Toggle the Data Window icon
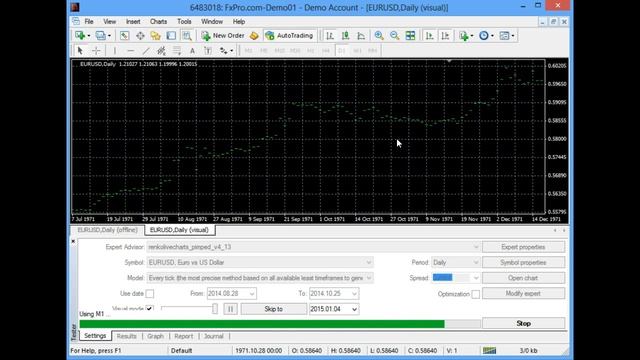The height and width of the screenshot is (360, 640). [140, 36]
